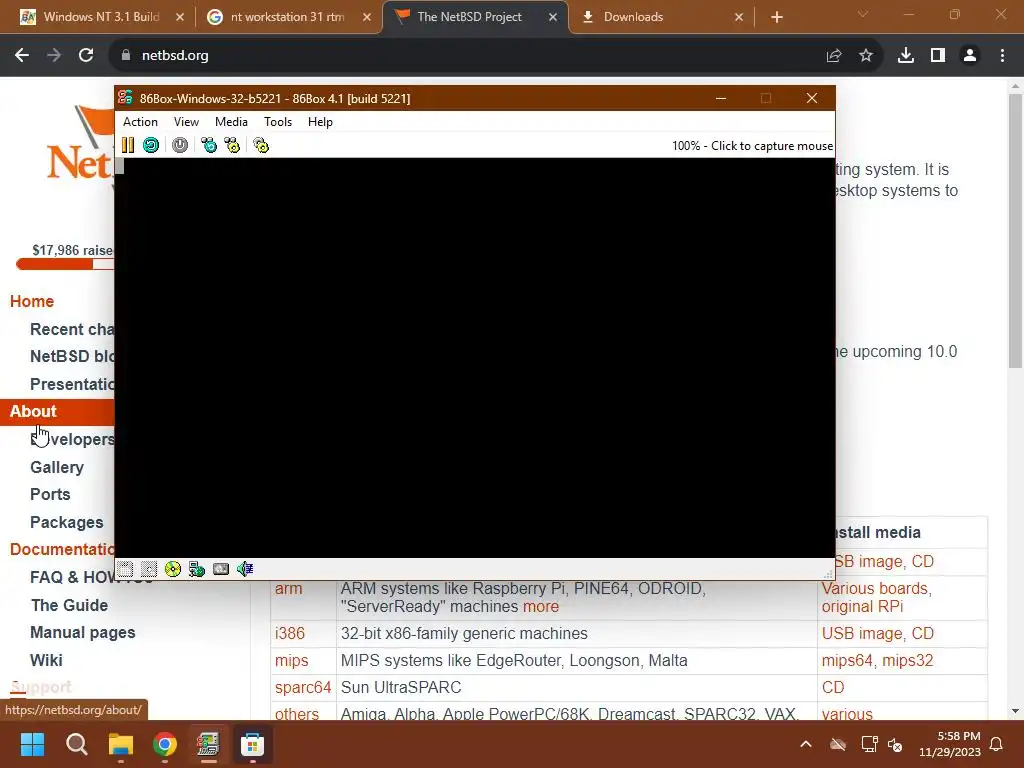
Task: Open Home link in NetBSD sidebar
Action: (31, 301)
